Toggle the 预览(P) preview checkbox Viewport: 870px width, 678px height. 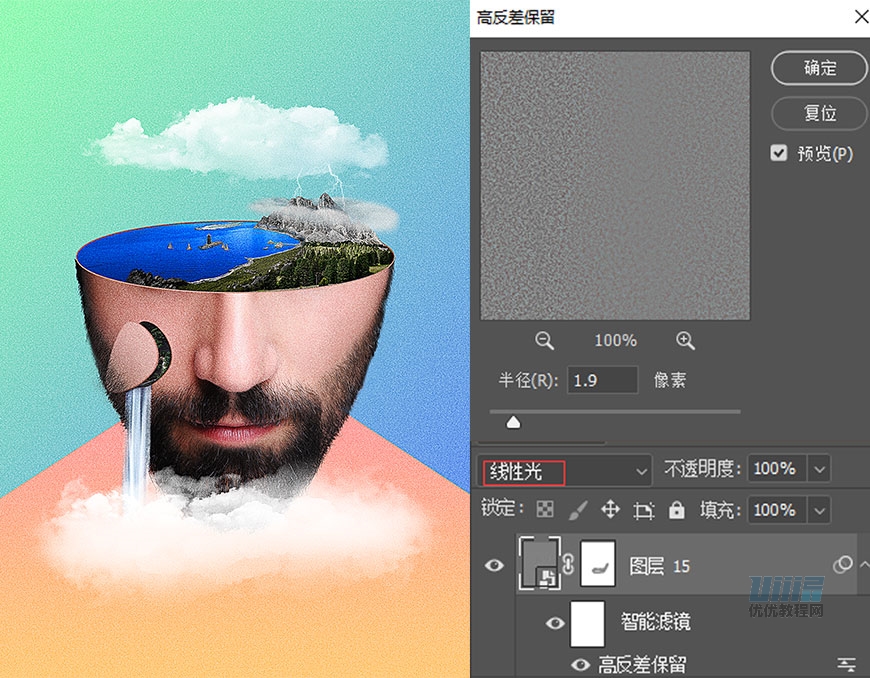[x=779, y=153]
